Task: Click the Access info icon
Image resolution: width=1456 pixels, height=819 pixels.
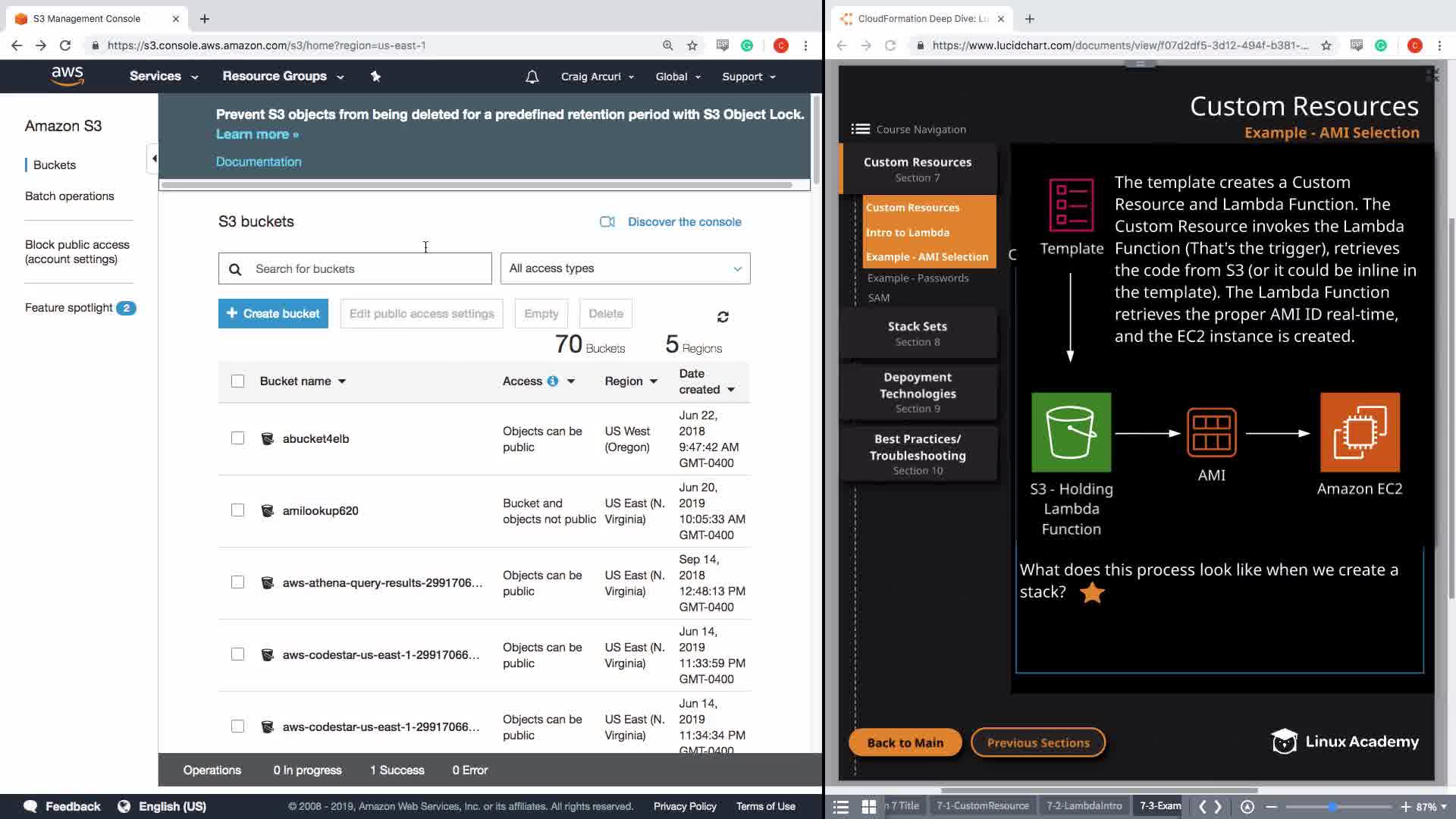Action: 553,381
